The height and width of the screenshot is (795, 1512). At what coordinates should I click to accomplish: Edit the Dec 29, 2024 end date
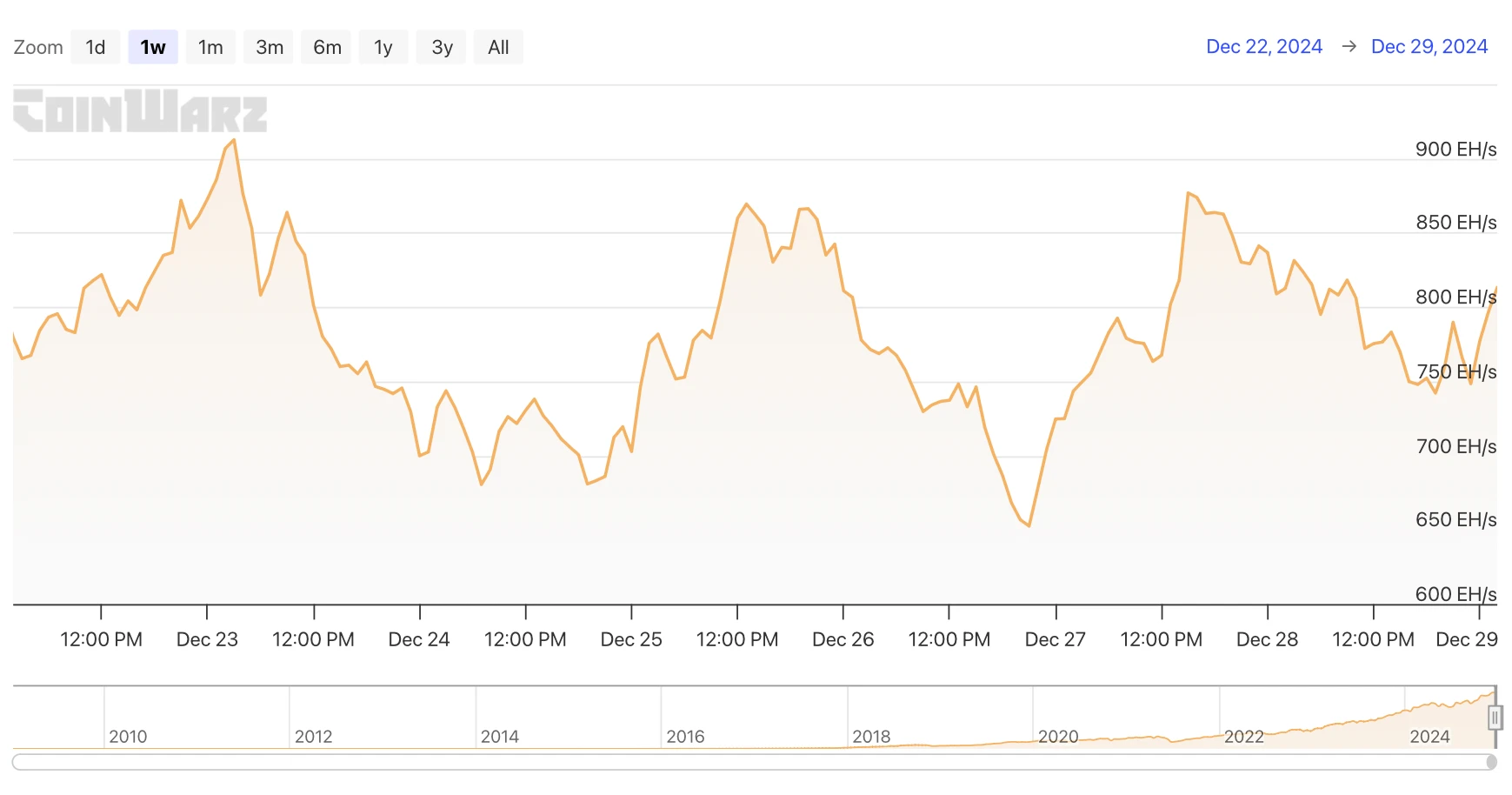(x=1429, y=47)
